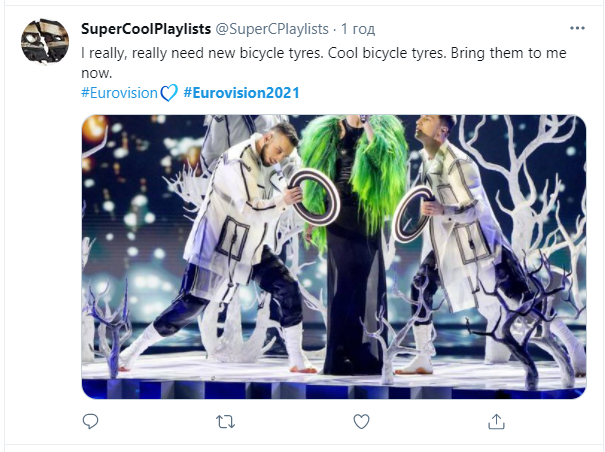Reply to the SuperCoolPlaylists tweet
The image size is (605, 452).
(90, 421)
